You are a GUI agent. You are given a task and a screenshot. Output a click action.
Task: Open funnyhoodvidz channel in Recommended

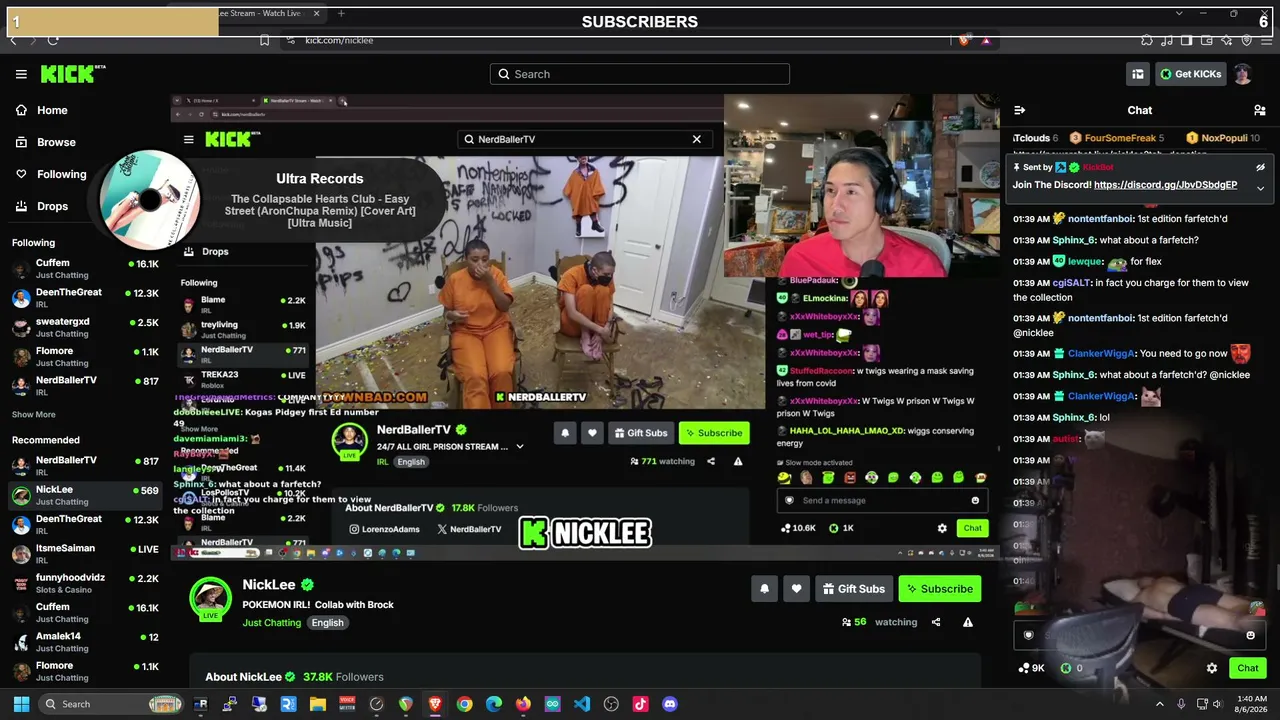coord(85,583)
